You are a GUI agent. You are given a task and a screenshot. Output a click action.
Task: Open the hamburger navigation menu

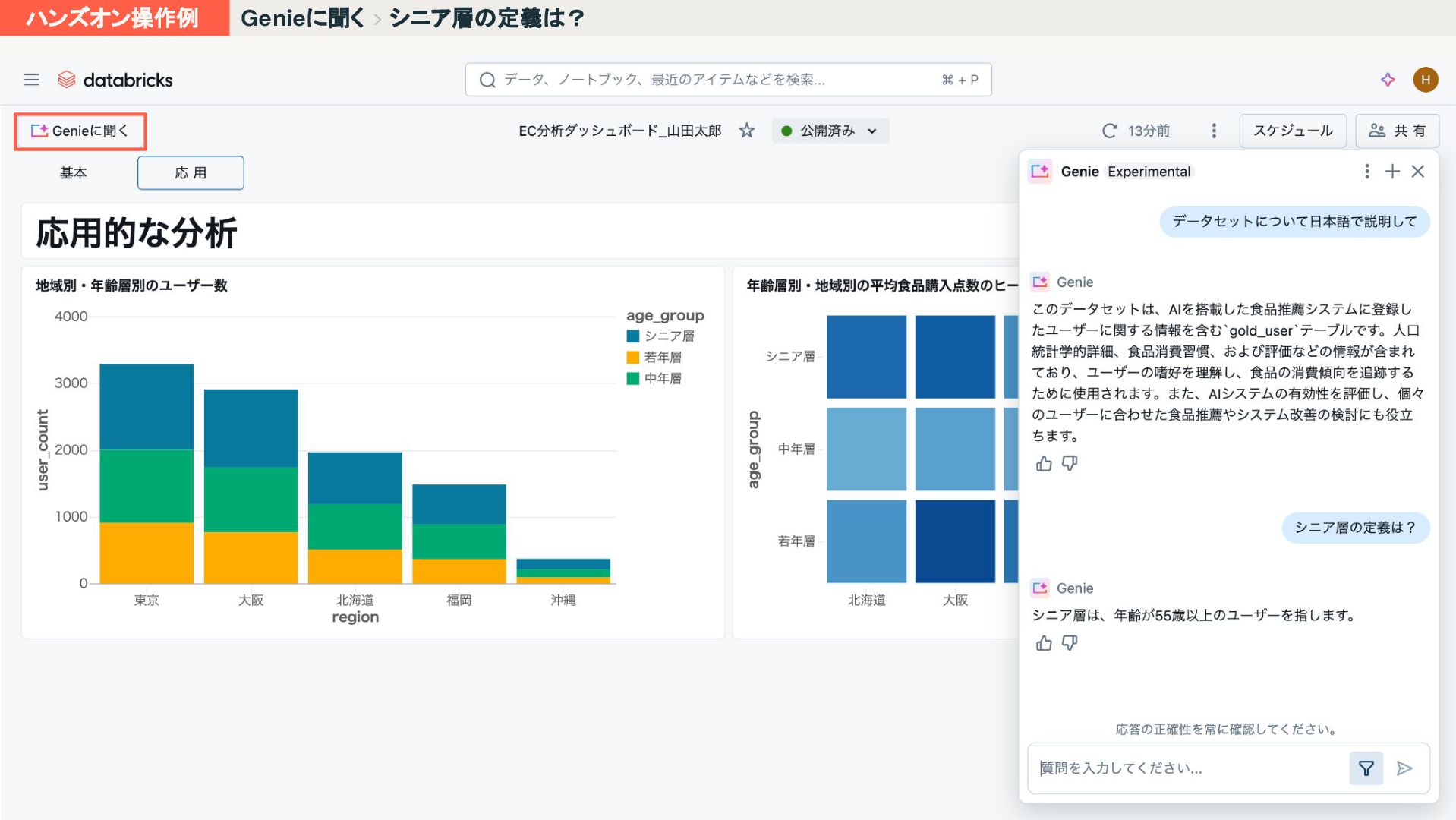(x=31, y=80)
